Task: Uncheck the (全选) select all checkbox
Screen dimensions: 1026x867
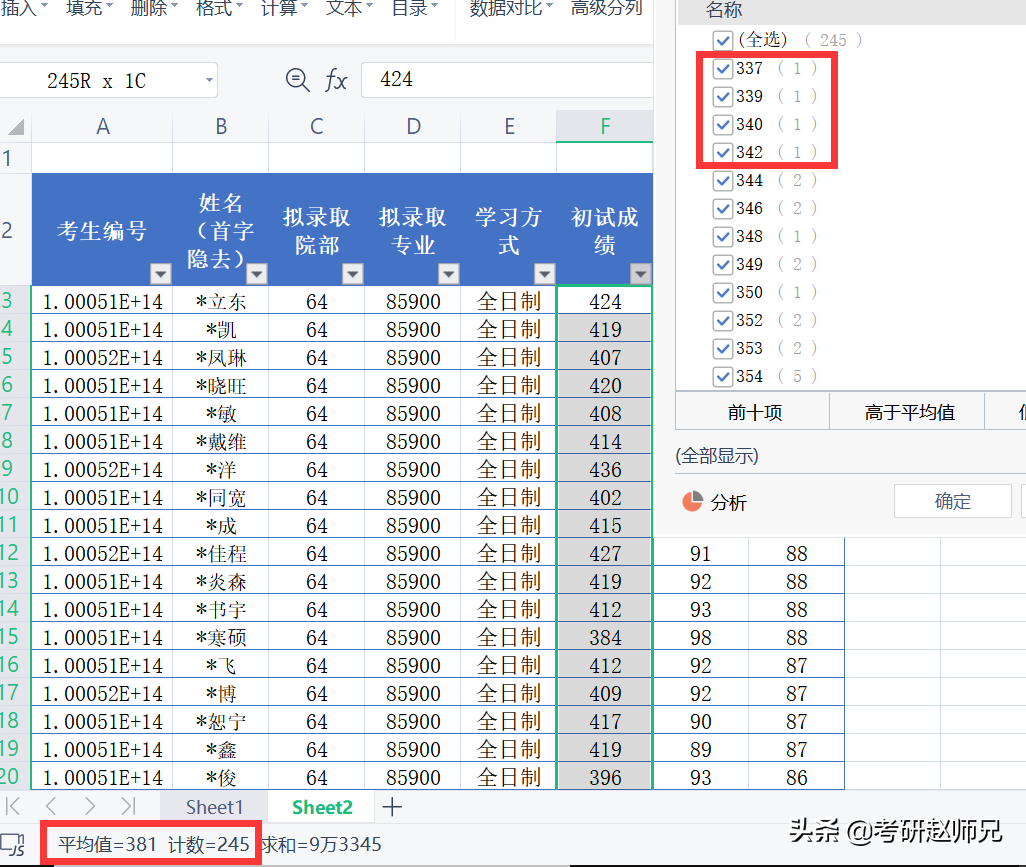Action: tap(723, 40)
